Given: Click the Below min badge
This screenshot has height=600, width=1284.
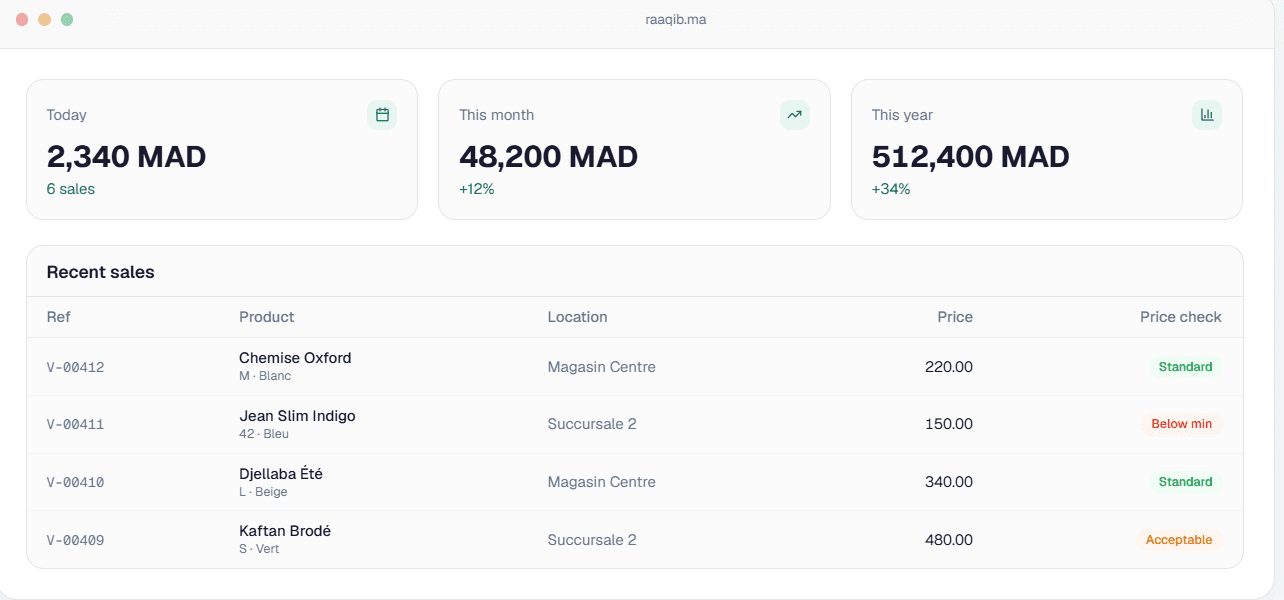Looking at the screenshot, I should point(1181,424).
